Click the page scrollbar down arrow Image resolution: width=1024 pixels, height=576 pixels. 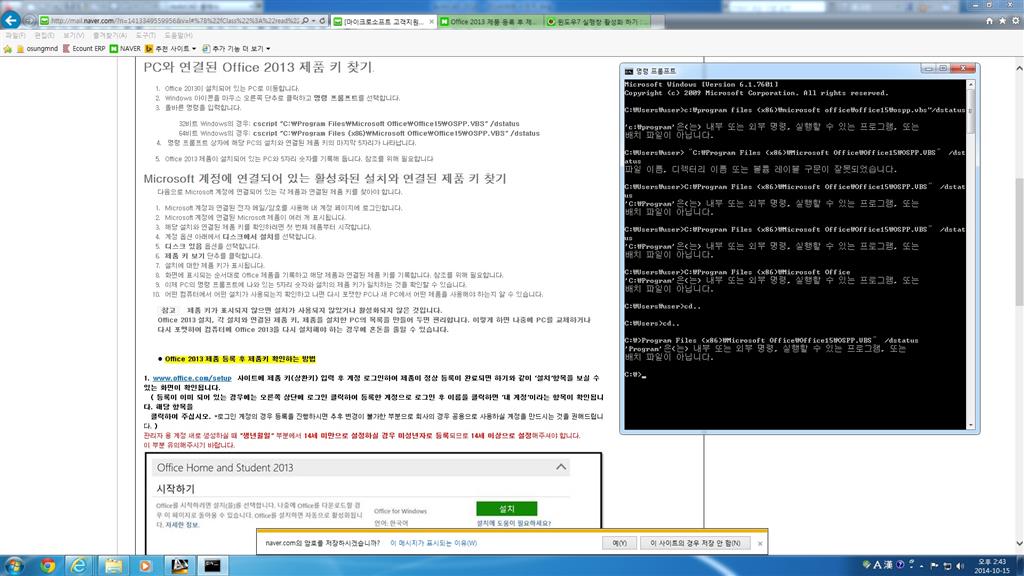click(1019, 543)
